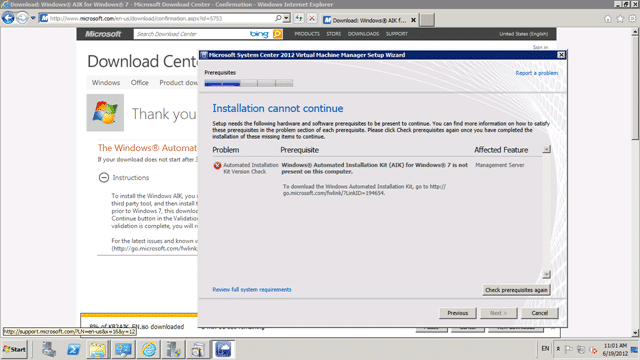The image size is (640, 360).
Task: Click Report a problem link
Action: click(536, 73)
